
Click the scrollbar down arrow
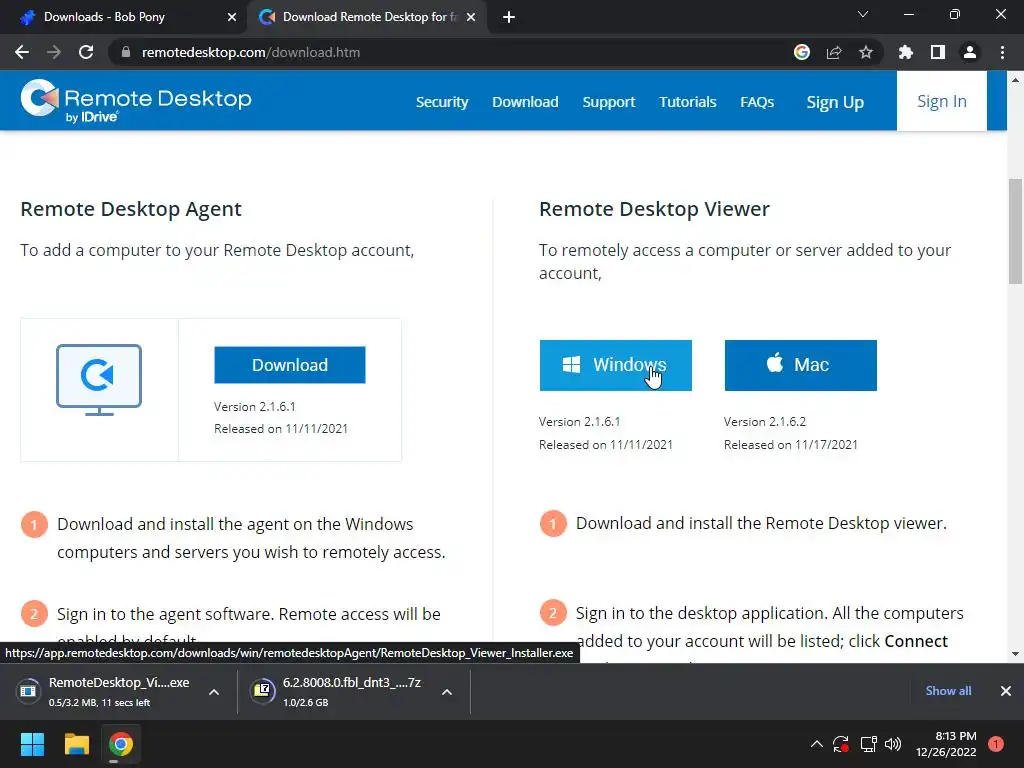[x=1015, y=654]
